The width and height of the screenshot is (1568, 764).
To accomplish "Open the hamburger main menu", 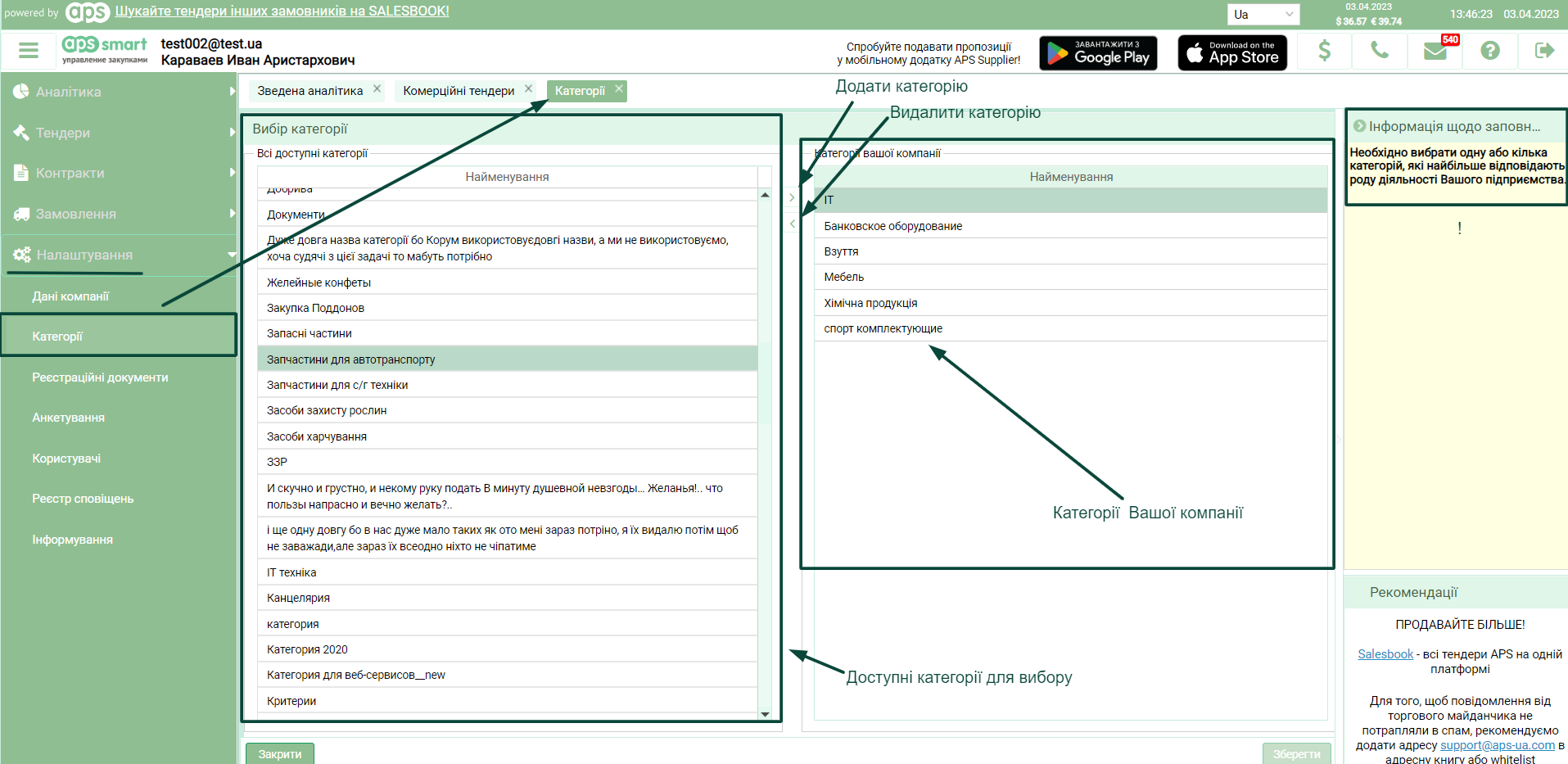I will tap(29, 51).
